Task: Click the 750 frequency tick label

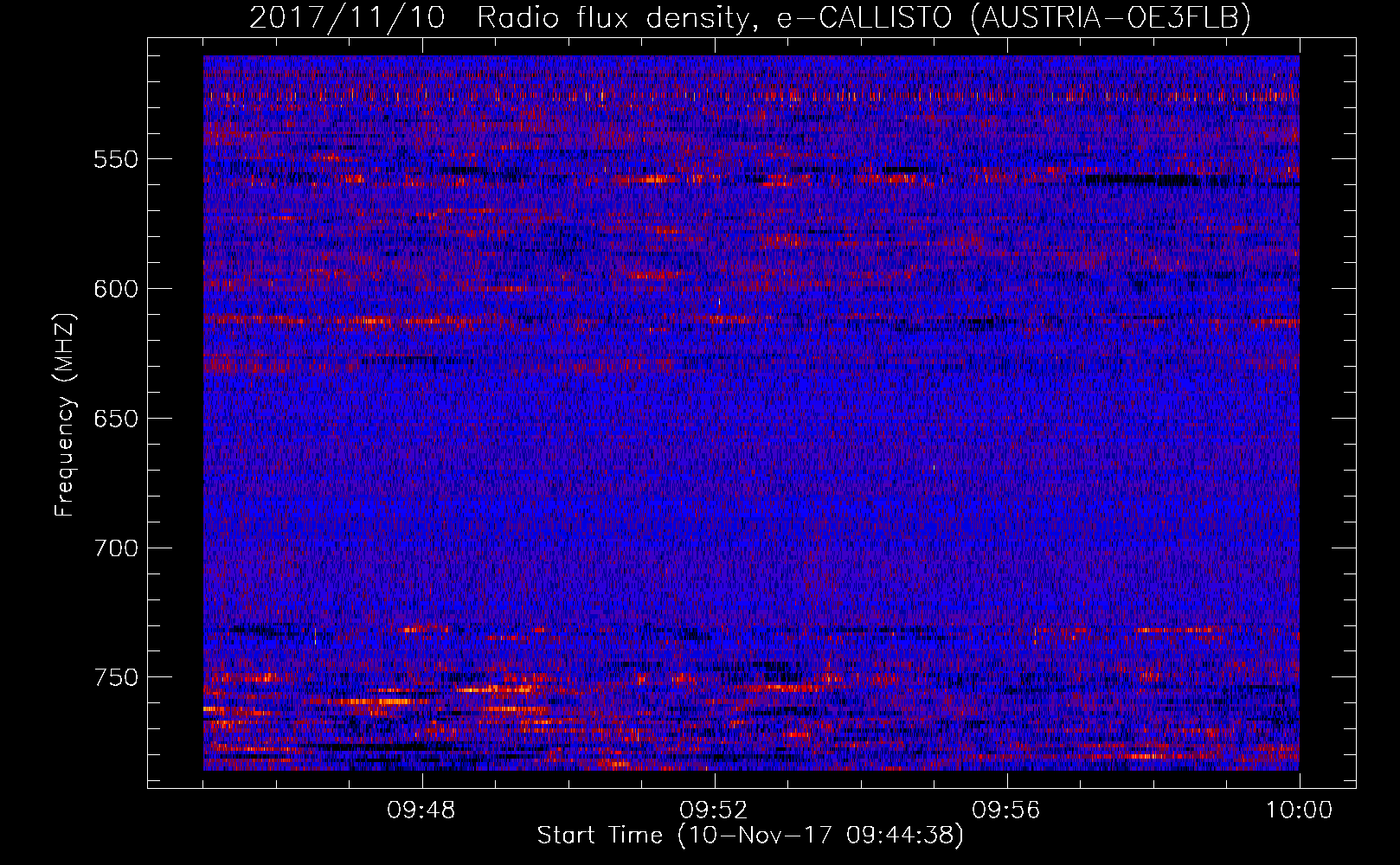Action: (116, 677)
